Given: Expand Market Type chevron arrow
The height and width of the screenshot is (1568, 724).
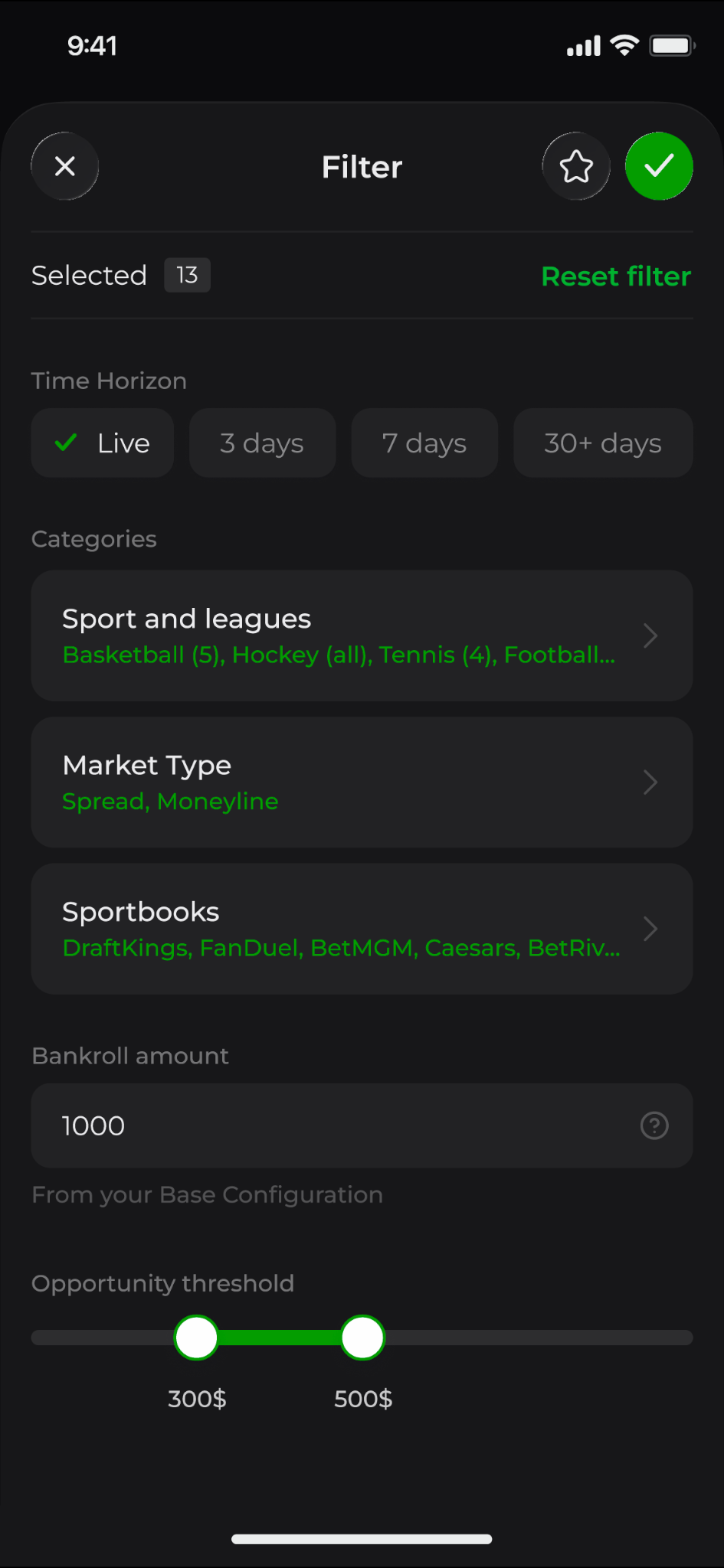Looking at the screenshot, I should pos(650,782).
